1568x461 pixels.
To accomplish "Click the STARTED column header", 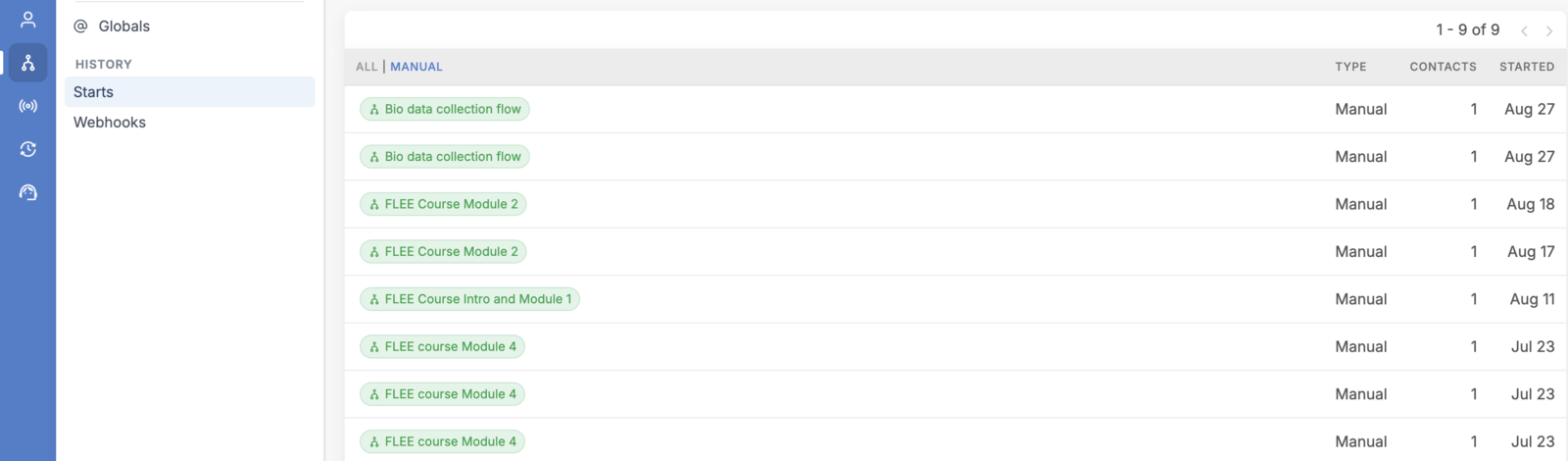I will pyautogui.click(x=1527, y=67).
